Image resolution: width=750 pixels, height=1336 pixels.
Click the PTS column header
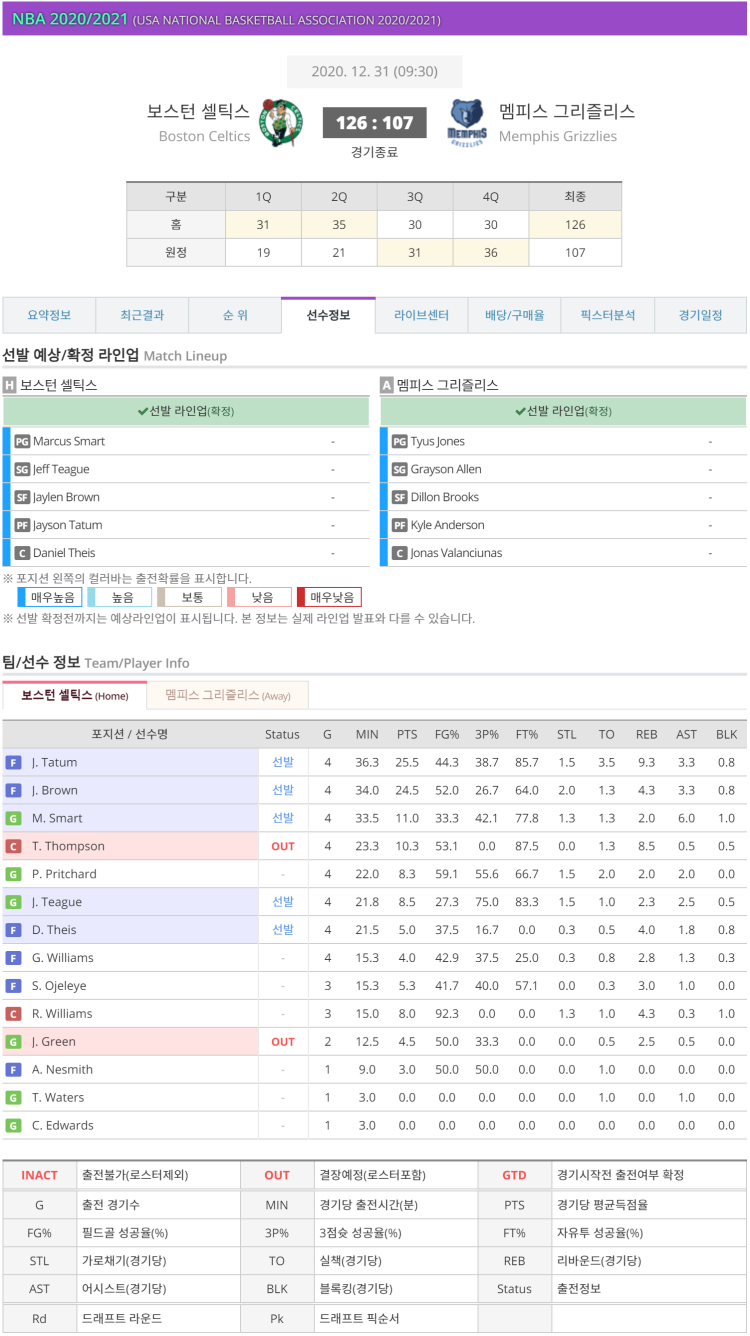[407, 734]
